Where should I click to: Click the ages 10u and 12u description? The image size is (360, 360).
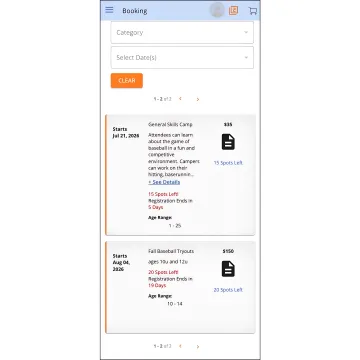point(168,262)
